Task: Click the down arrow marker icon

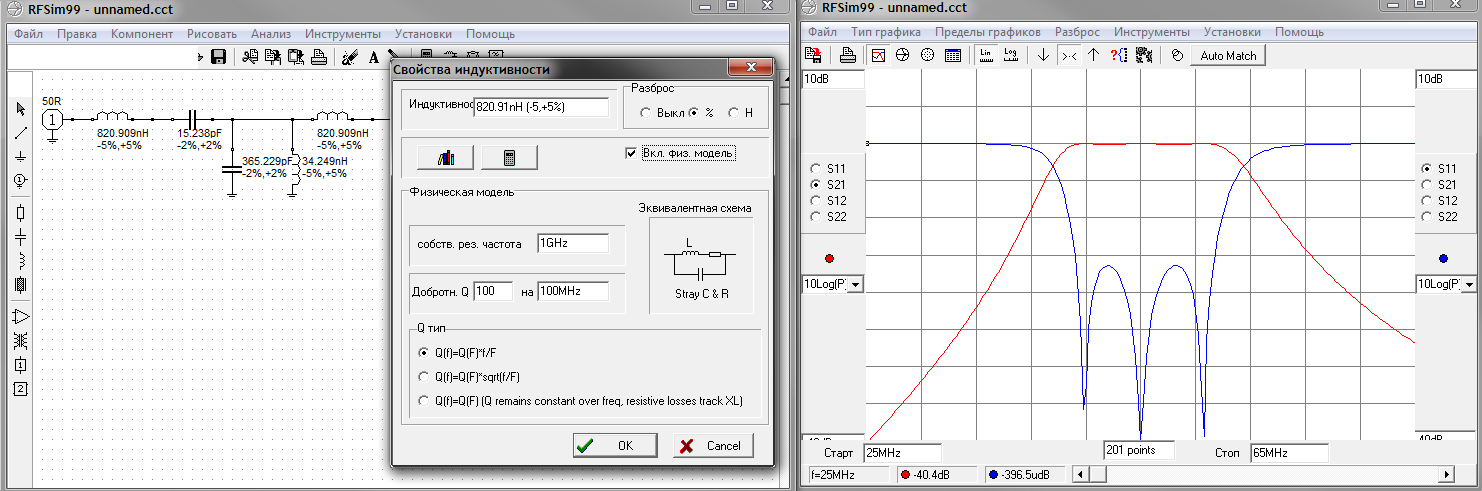Action: (x=1044, y=55)
